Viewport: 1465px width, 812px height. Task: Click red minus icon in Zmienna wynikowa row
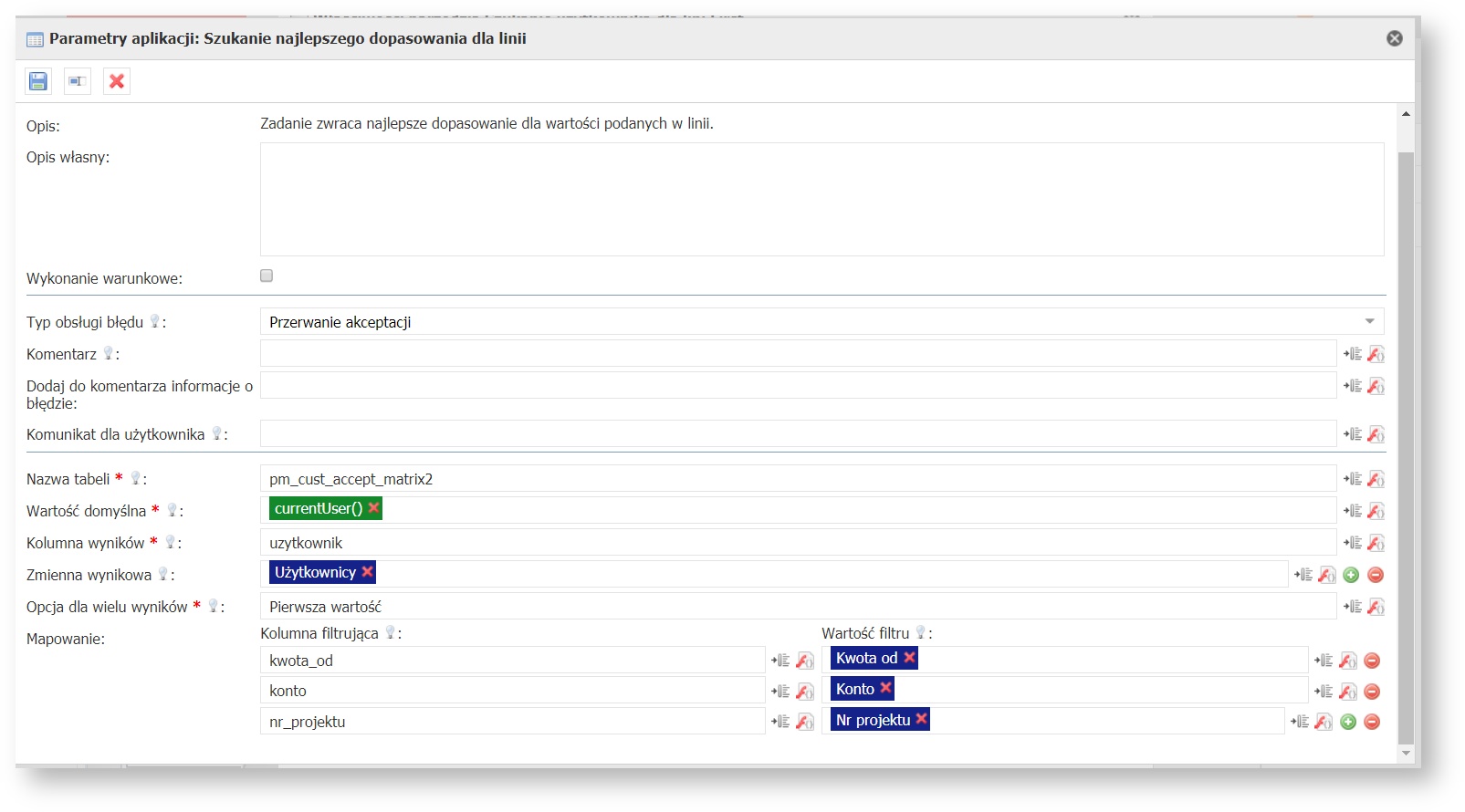pyautogui.click(x=1376, y=575)
